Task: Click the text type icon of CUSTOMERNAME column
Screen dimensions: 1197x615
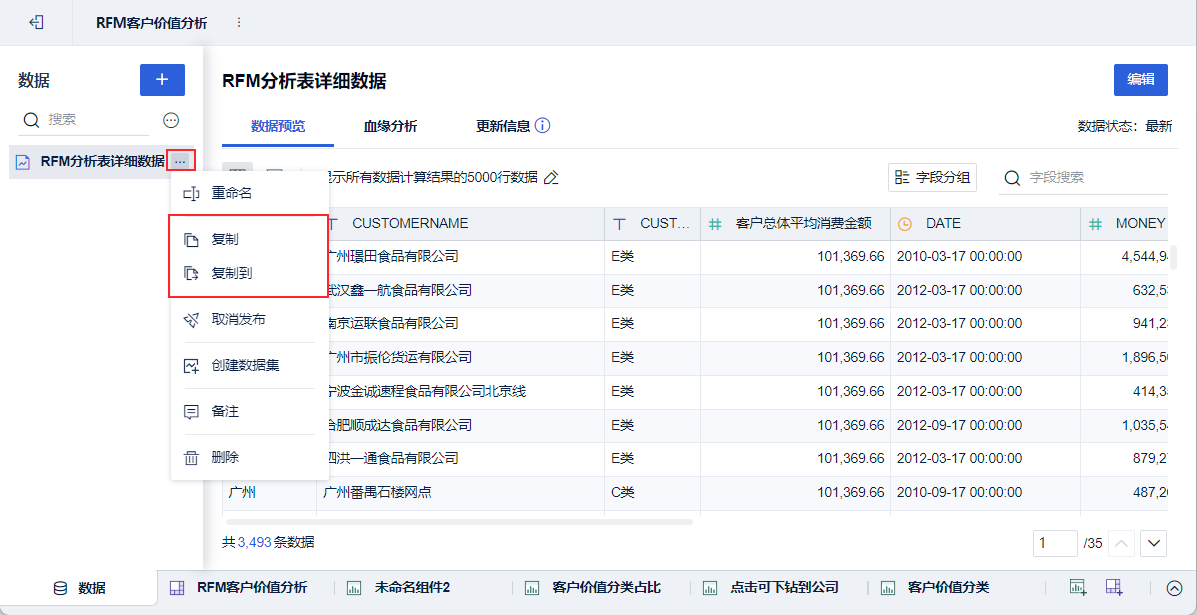Action: pyautogui.click(x=333, y=224)
